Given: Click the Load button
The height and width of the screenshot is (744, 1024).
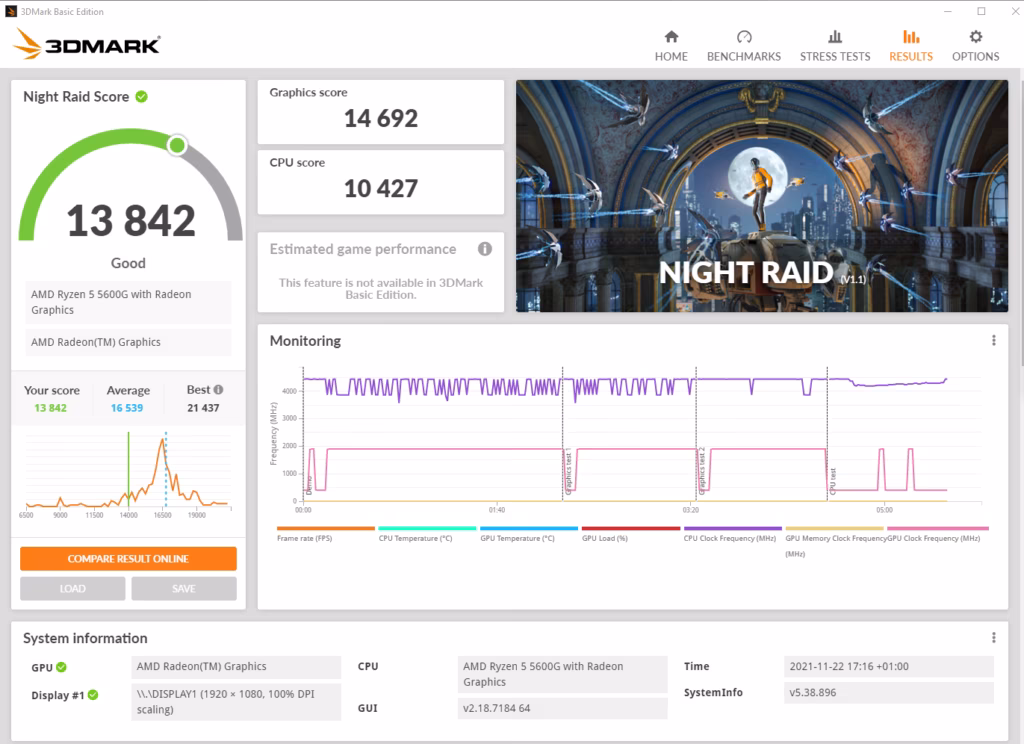Looking at the screenshot, I should (x=72, y=589).
